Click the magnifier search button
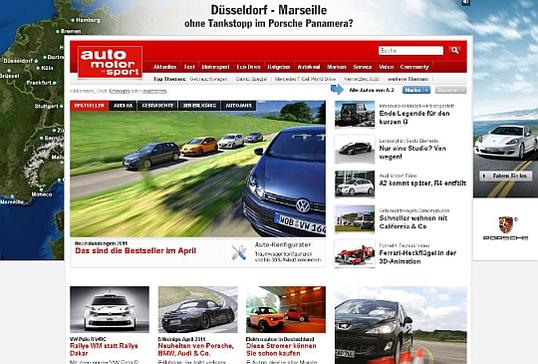Image resolution: width=538 pixels, height=364 pixels. 455,50
